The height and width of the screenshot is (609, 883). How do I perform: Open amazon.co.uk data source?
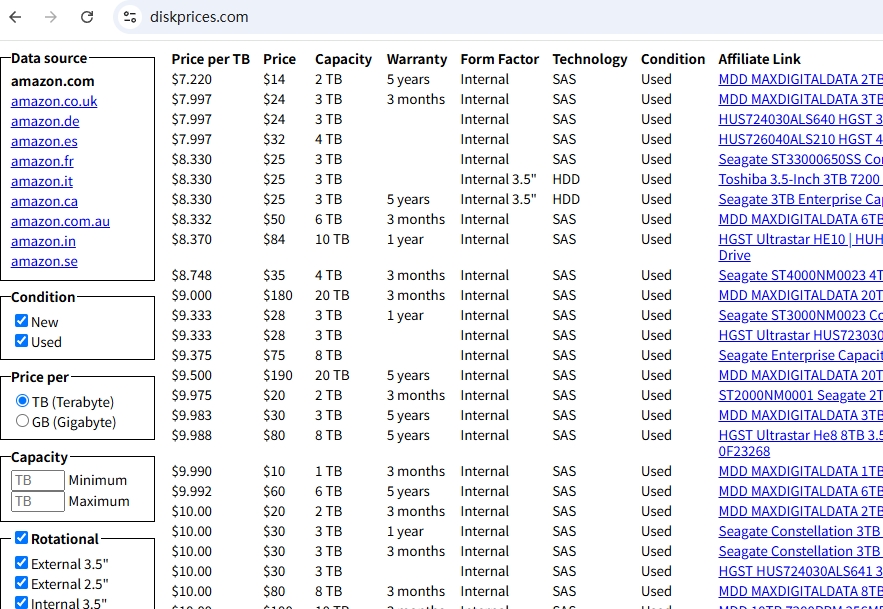[54, 101]
